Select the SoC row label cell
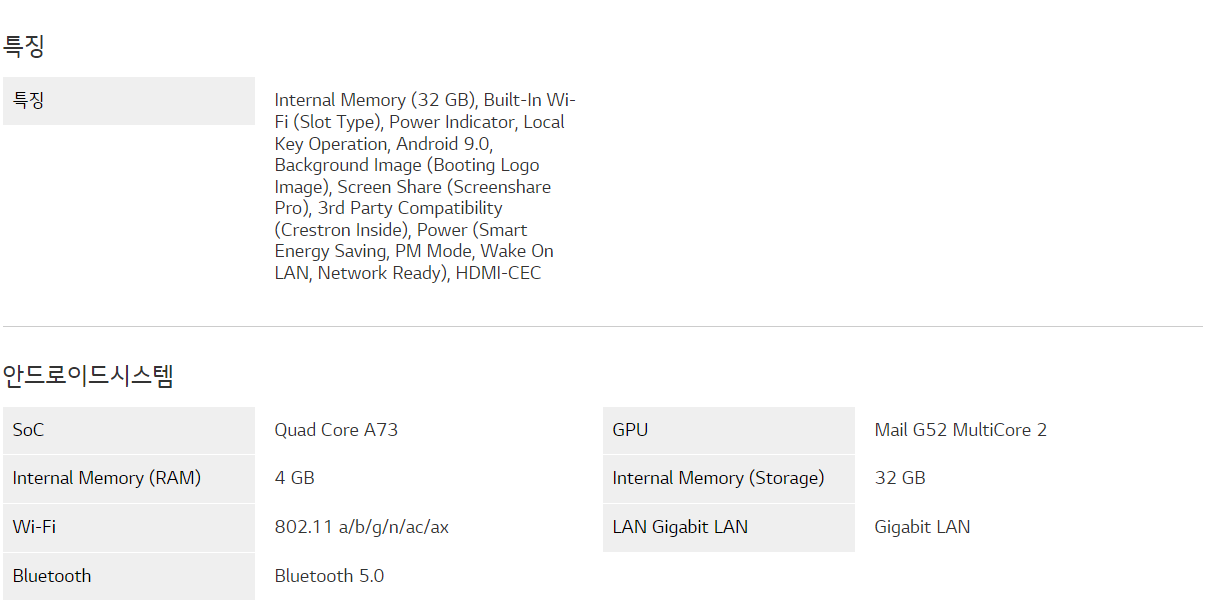The height and width of the screenshot is (616, 1207). 128,430
